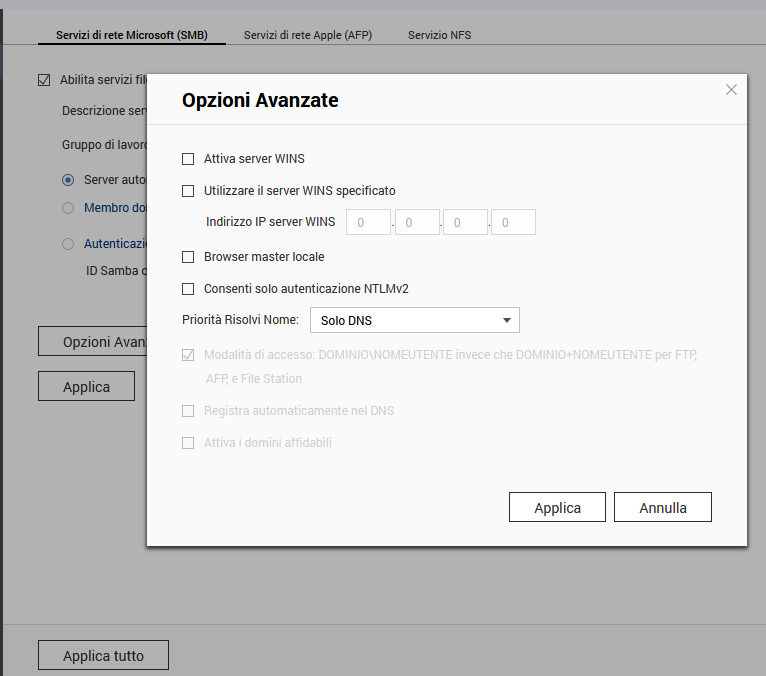Viewport: 766px width, 676px height.
Task: Check Utilizzare il server WINS specificato
Action: point(188,191)
